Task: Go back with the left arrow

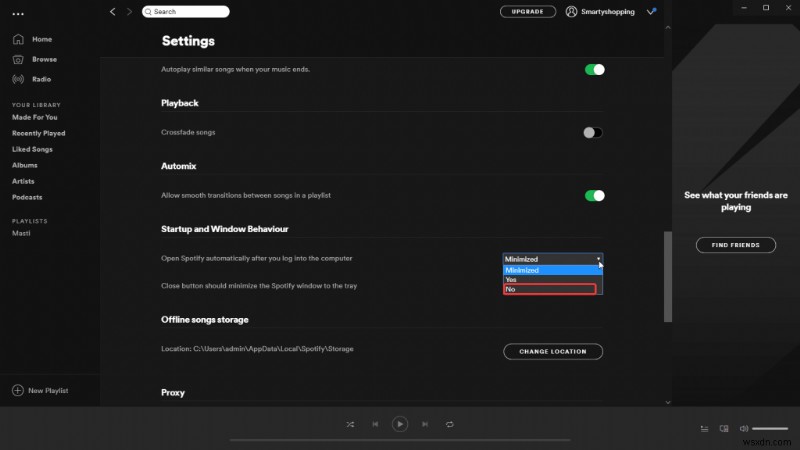Action: pos(112,11)
